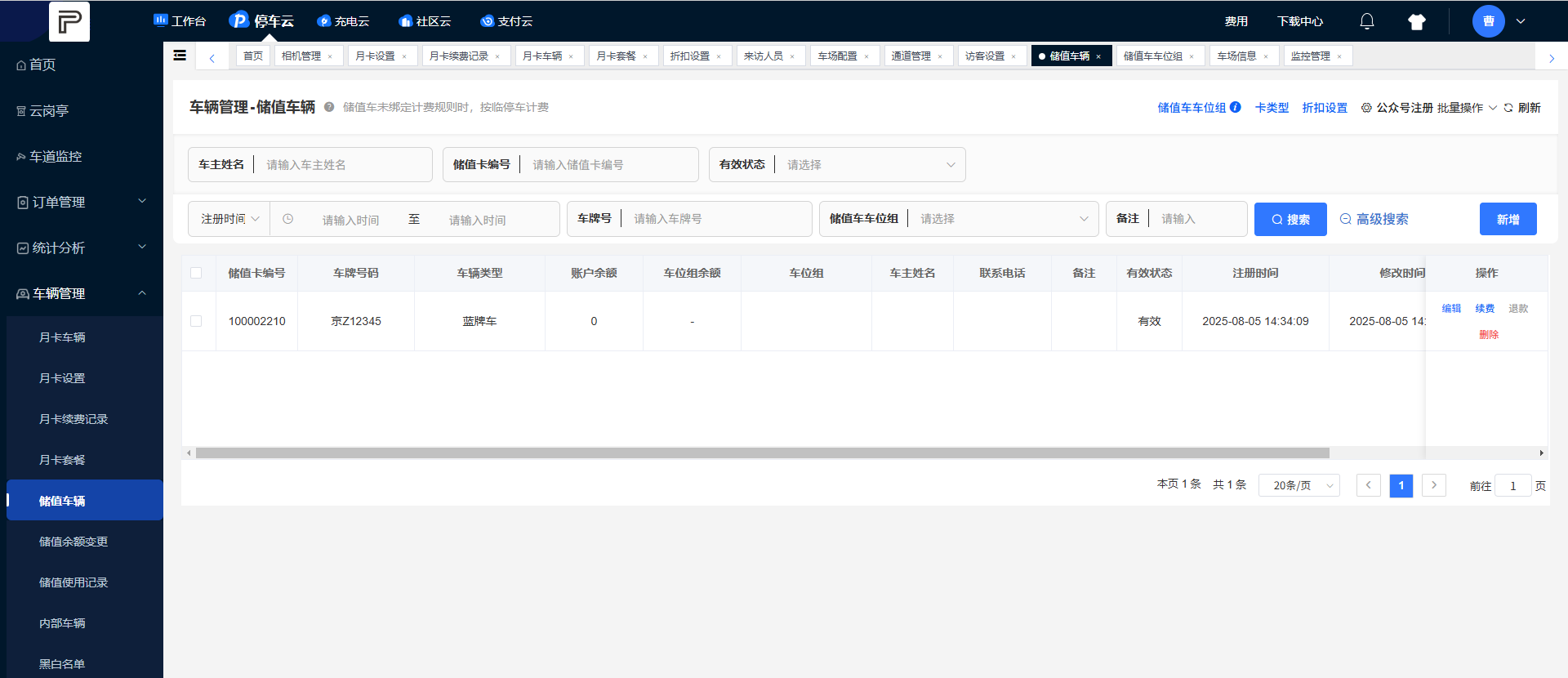Viewport: 1568px width, 678px height.
Task: Open the notification bell
Action: [x=1367, y=21]
